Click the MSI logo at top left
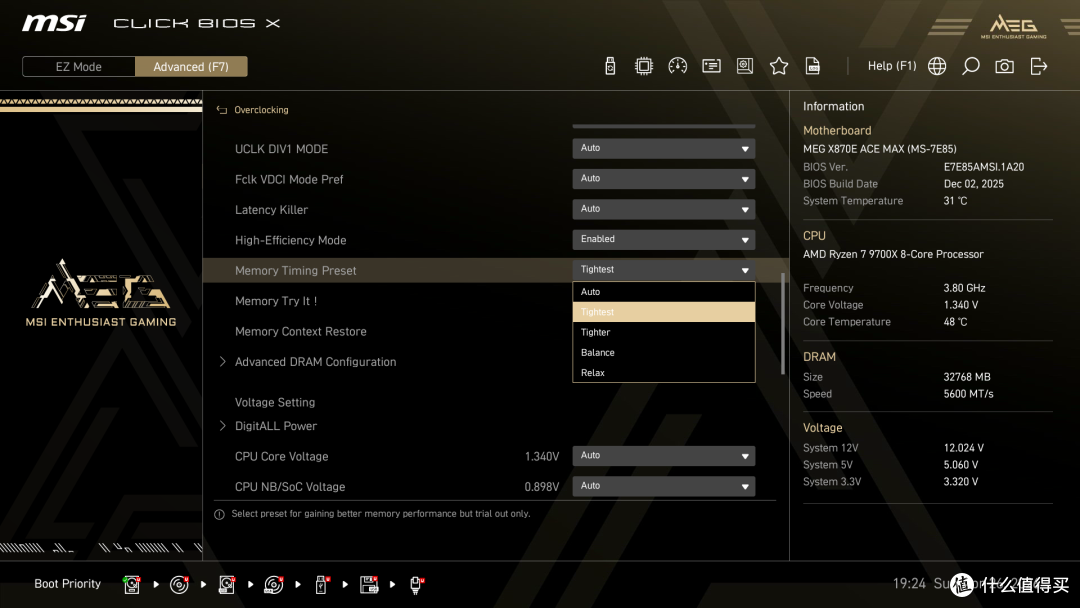This screenshot has height=608, width=1080. (54, 23)
